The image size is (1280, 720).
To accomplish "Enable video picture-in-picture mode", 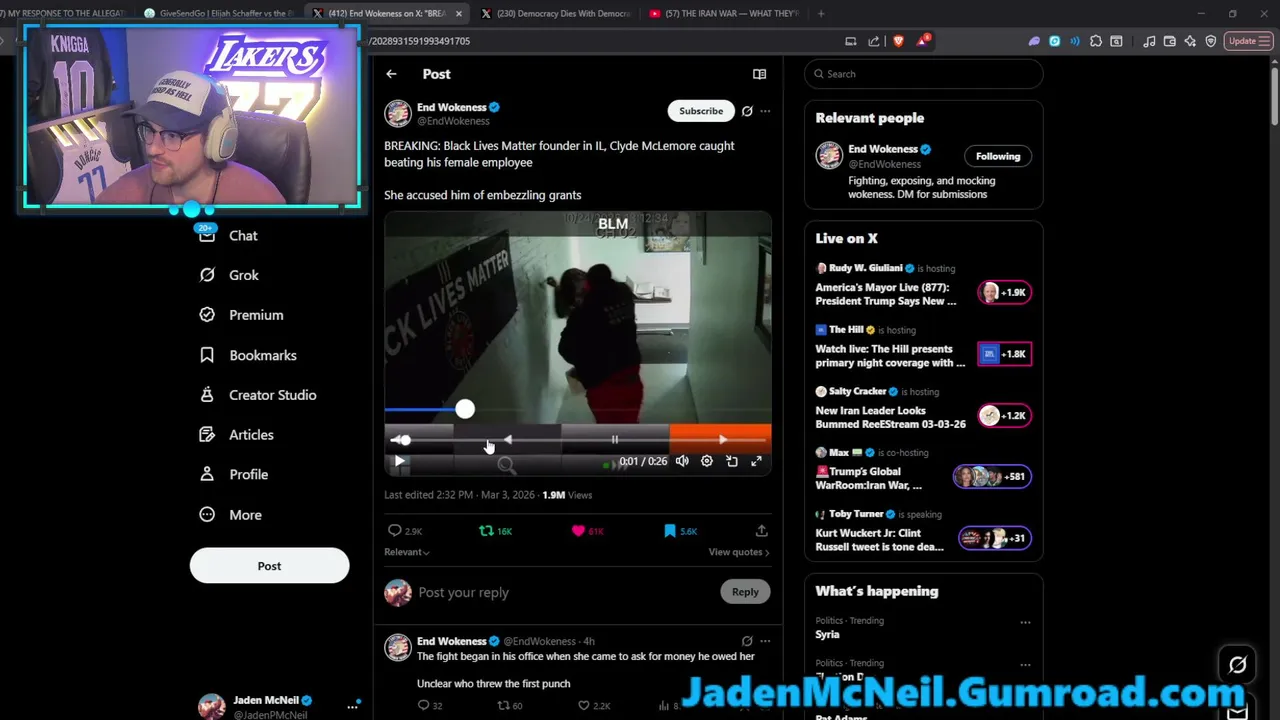I will pos(732,461).
